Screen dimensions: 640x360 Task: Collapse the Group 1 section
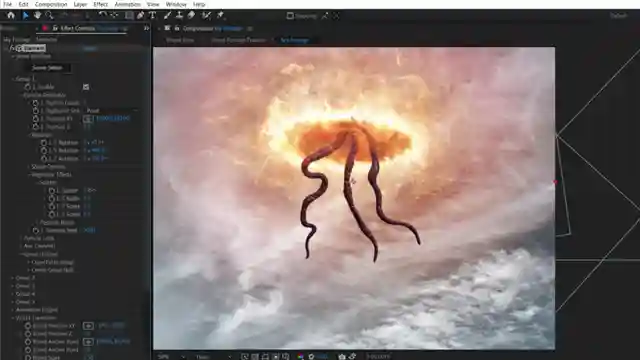(x=13, y=79)
